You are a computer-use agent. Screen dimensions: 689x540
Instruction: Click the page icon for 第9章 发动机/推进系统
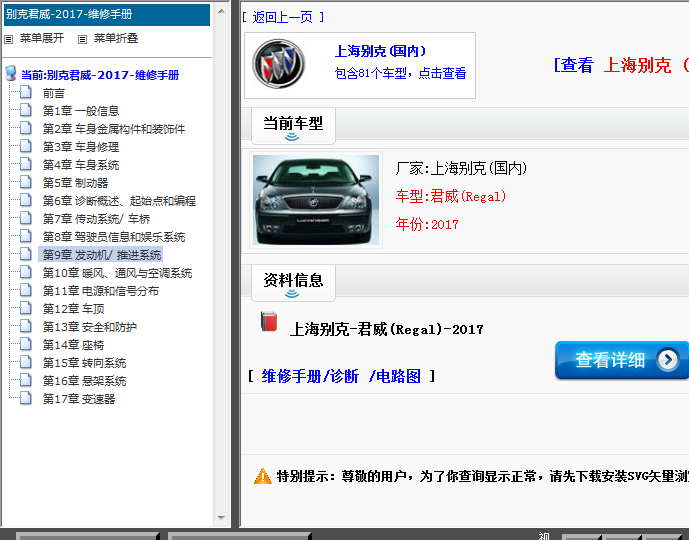26,254
